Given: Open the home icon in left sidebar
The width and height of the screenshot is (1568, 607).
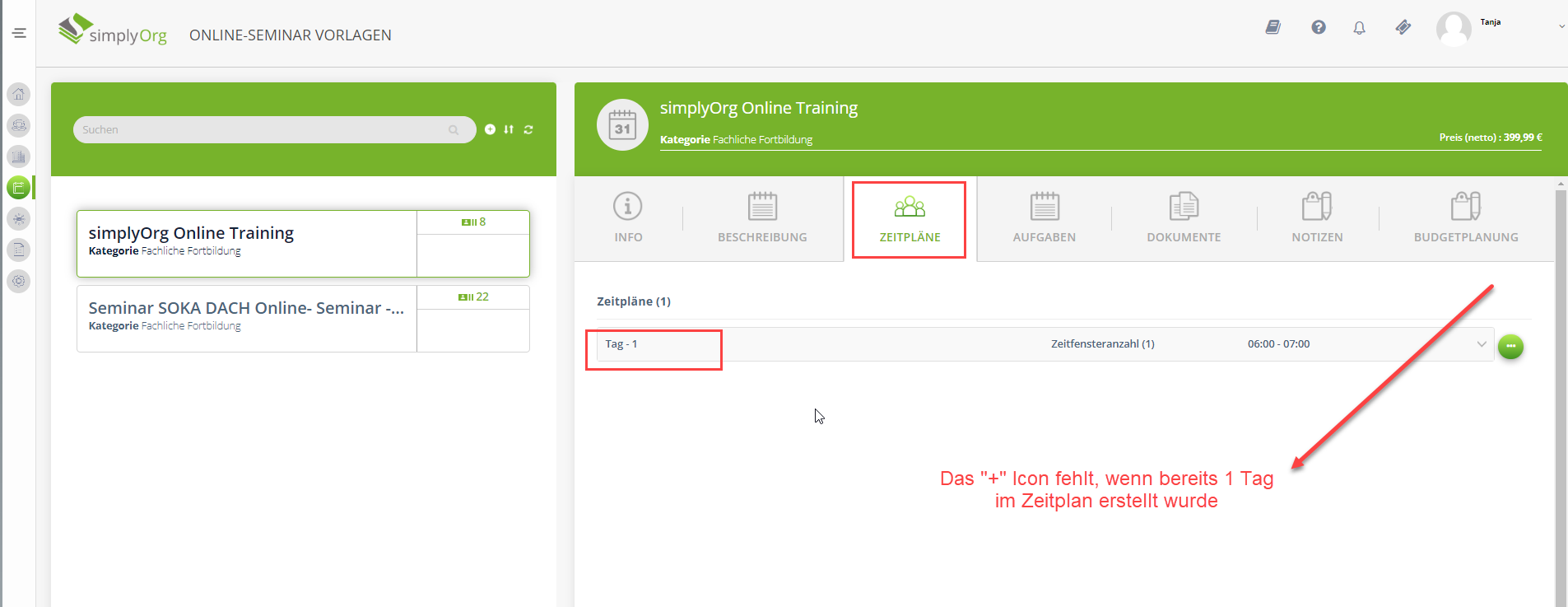Looking at the screenshot, I should point(18,94).
